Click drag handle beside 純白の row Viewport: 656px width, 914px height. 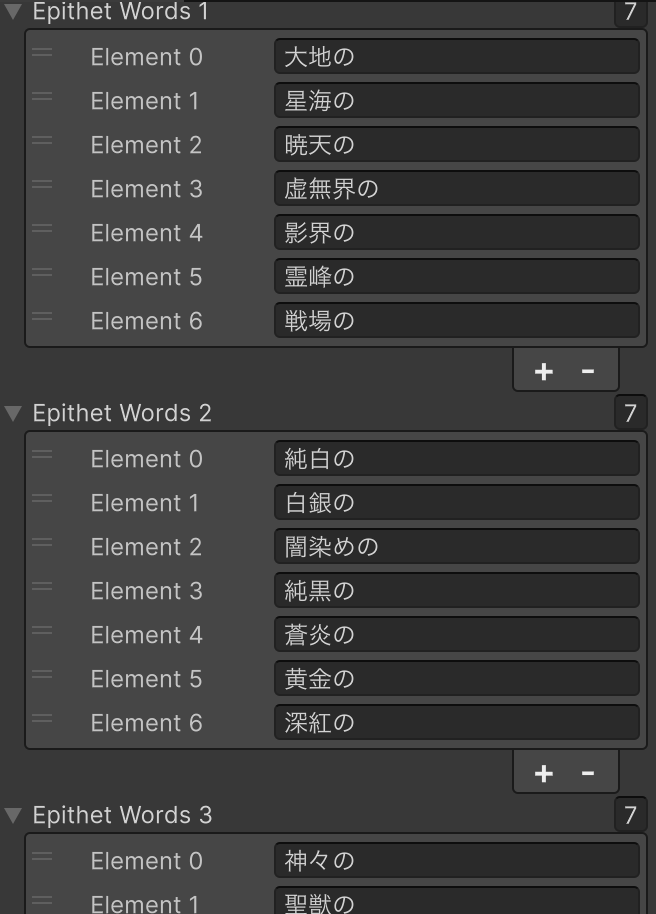pyautogui.click(x=42, y=454)
